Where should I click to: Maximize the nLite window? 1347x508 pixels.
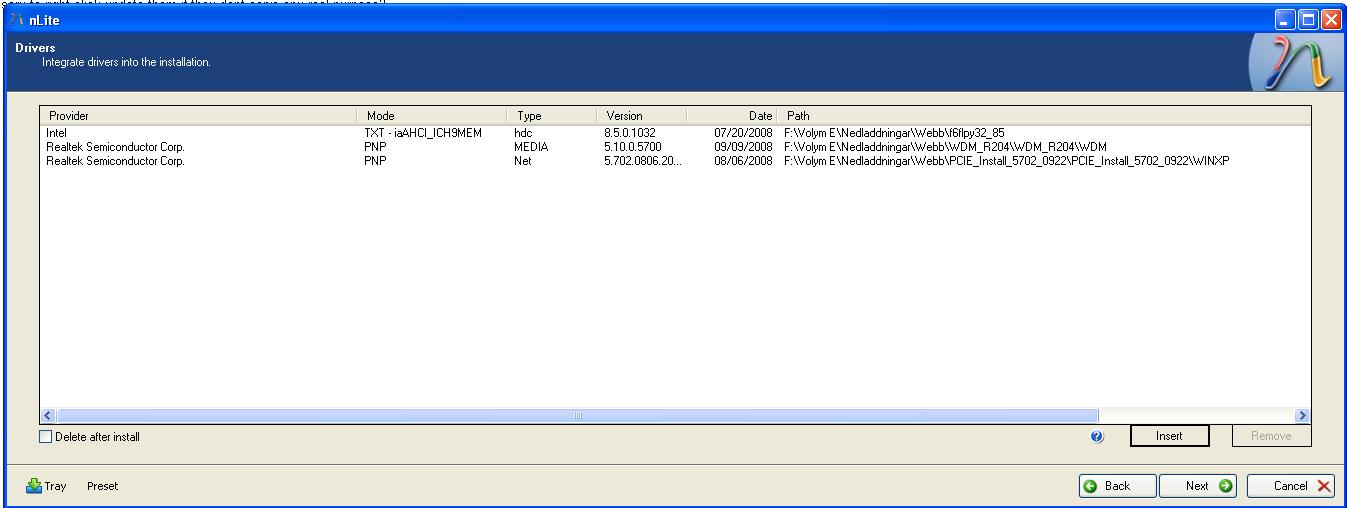[1309, 20]
